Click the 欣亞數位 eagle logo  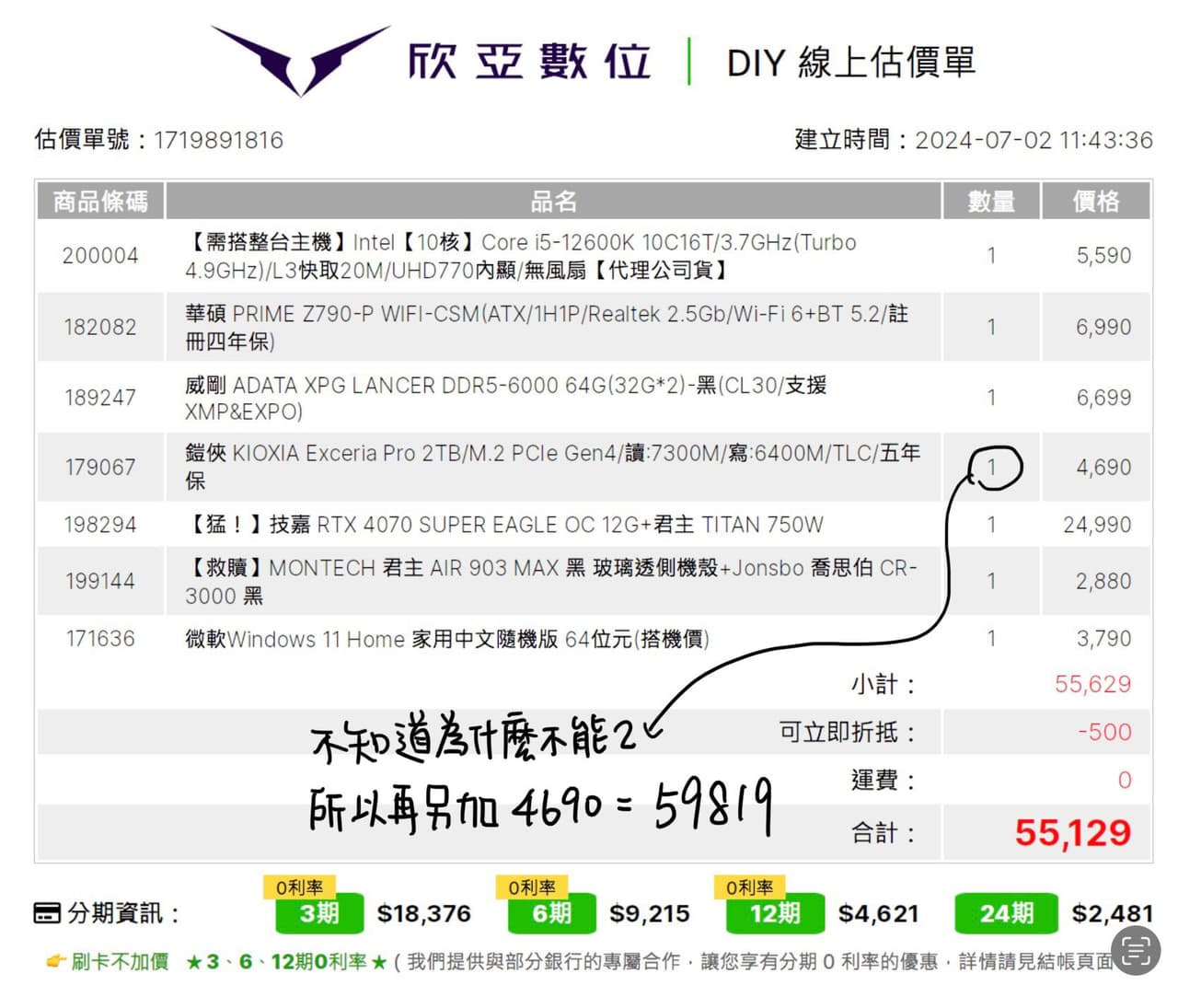click(300, 60)
